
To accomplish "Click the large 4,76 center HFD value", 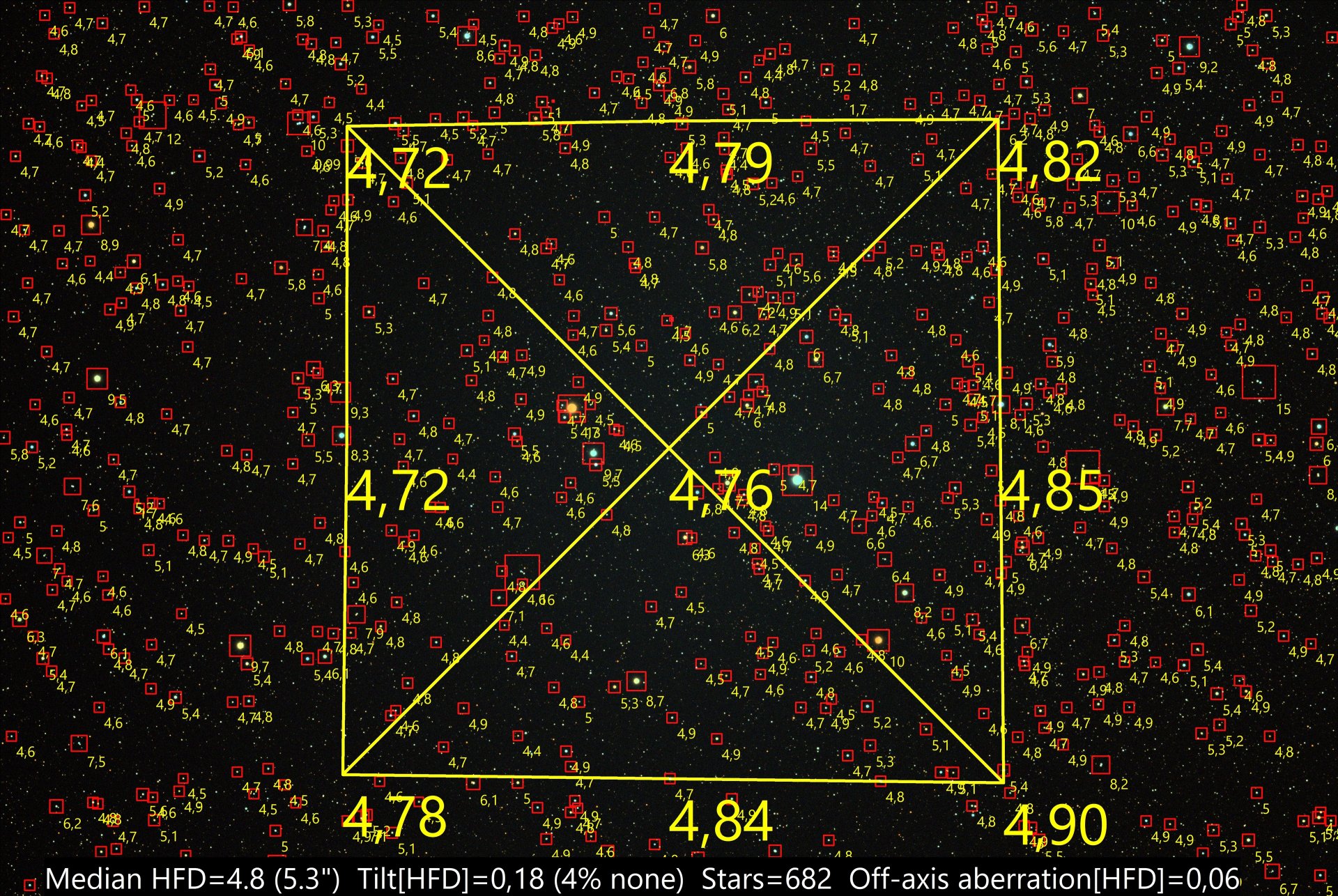I will point(721,491).
